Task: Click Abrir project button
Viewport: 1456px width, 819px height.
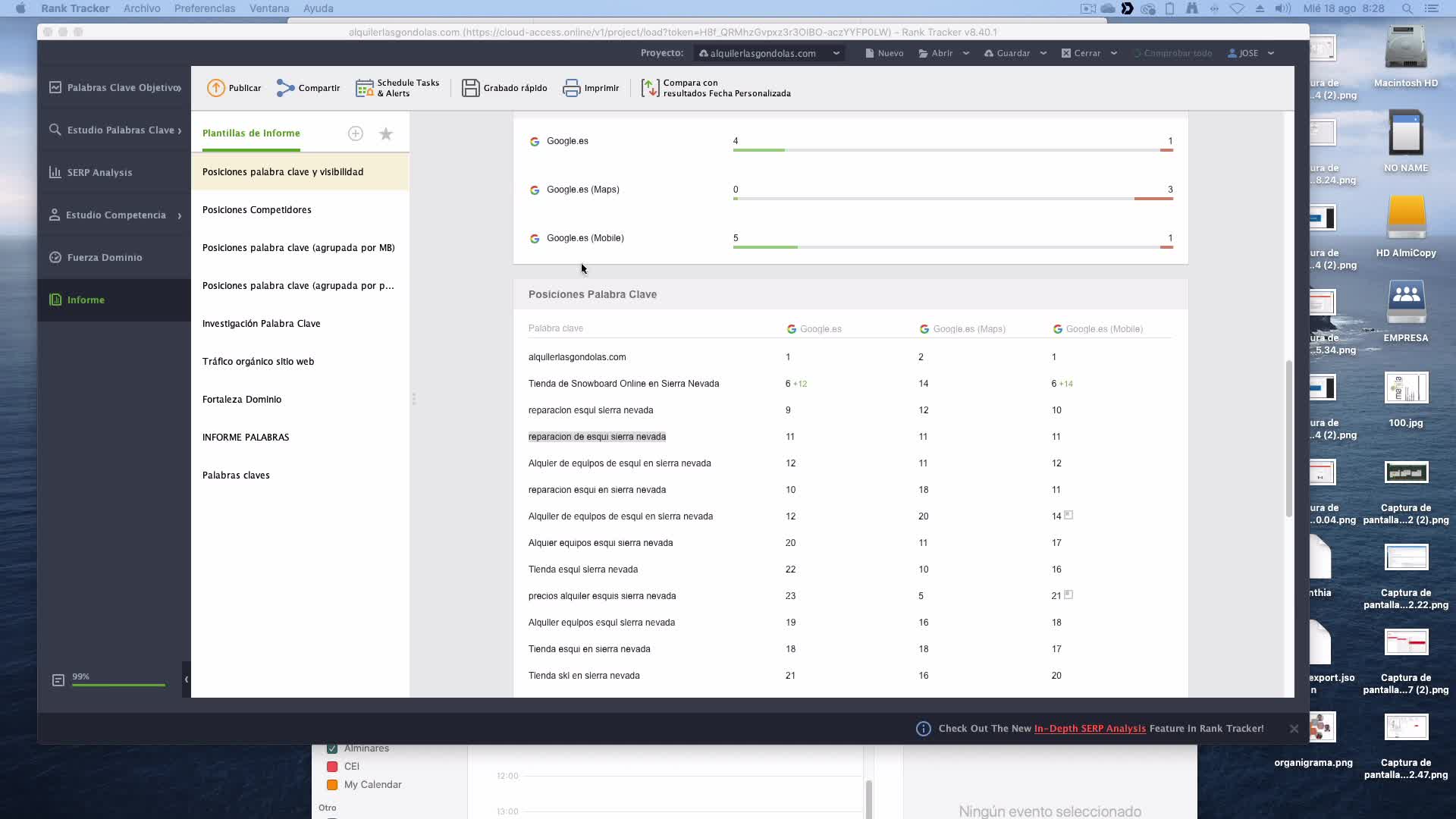Action: pyautogui.click(x=935, y=53)
